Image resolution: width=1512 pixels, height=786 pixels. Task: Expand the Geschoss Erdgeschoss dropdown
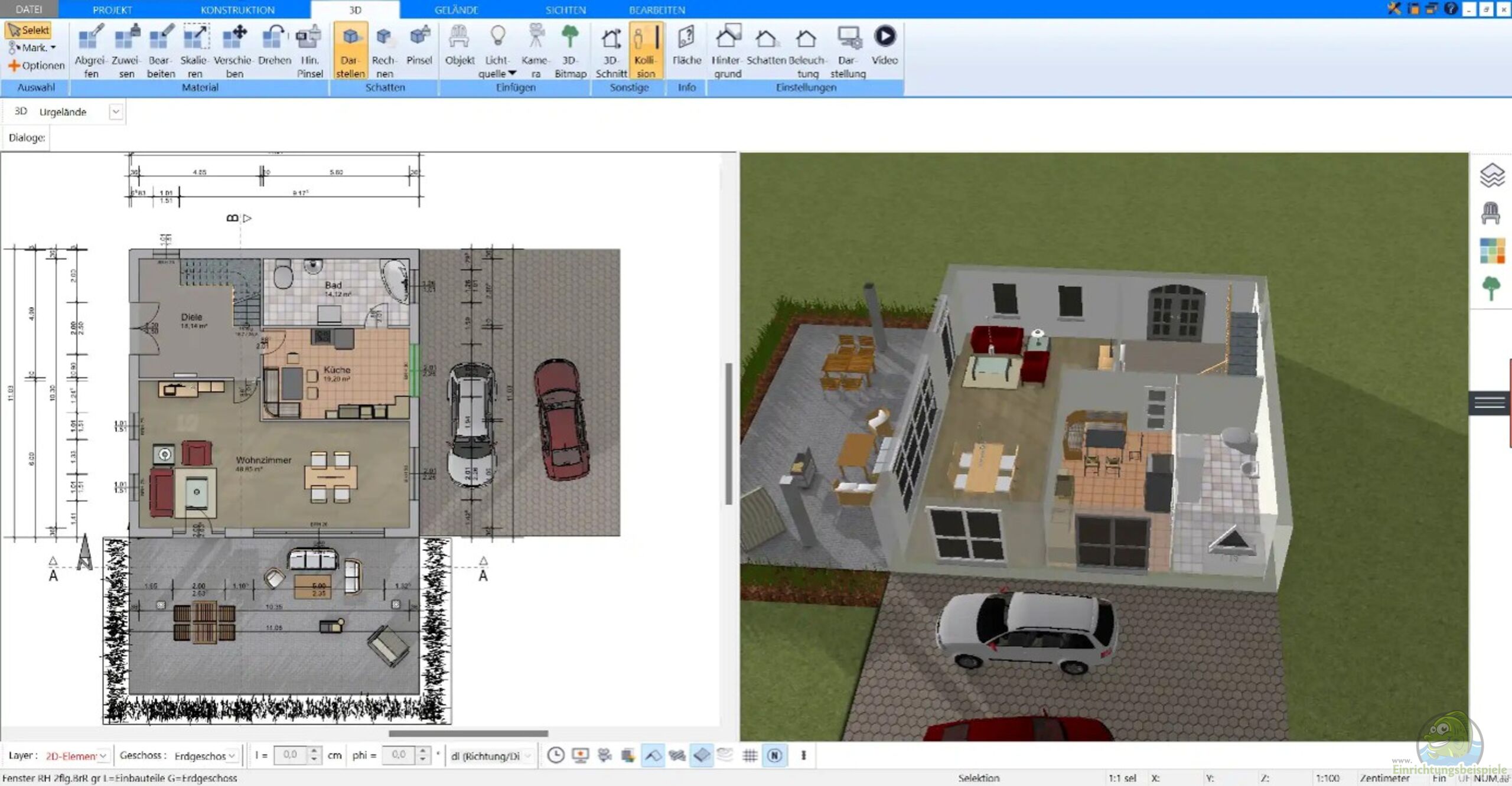pos(205,756)
